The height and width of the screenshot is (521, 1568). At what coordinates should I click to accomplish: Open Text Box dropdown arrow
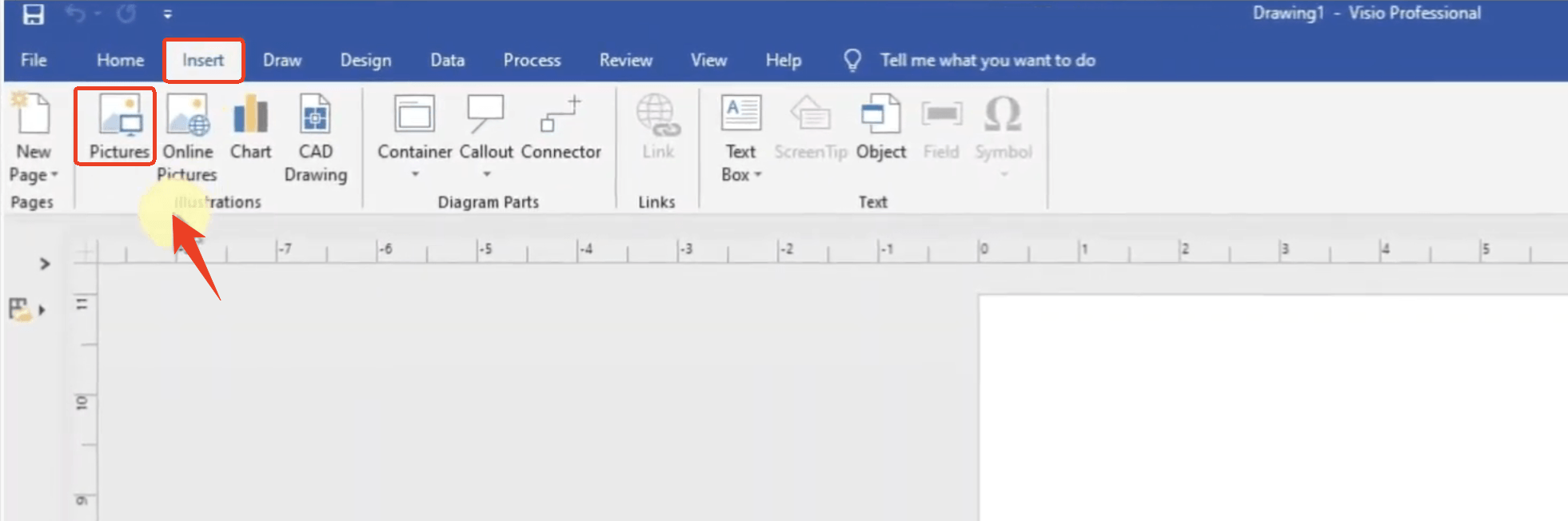coord(758,174)
